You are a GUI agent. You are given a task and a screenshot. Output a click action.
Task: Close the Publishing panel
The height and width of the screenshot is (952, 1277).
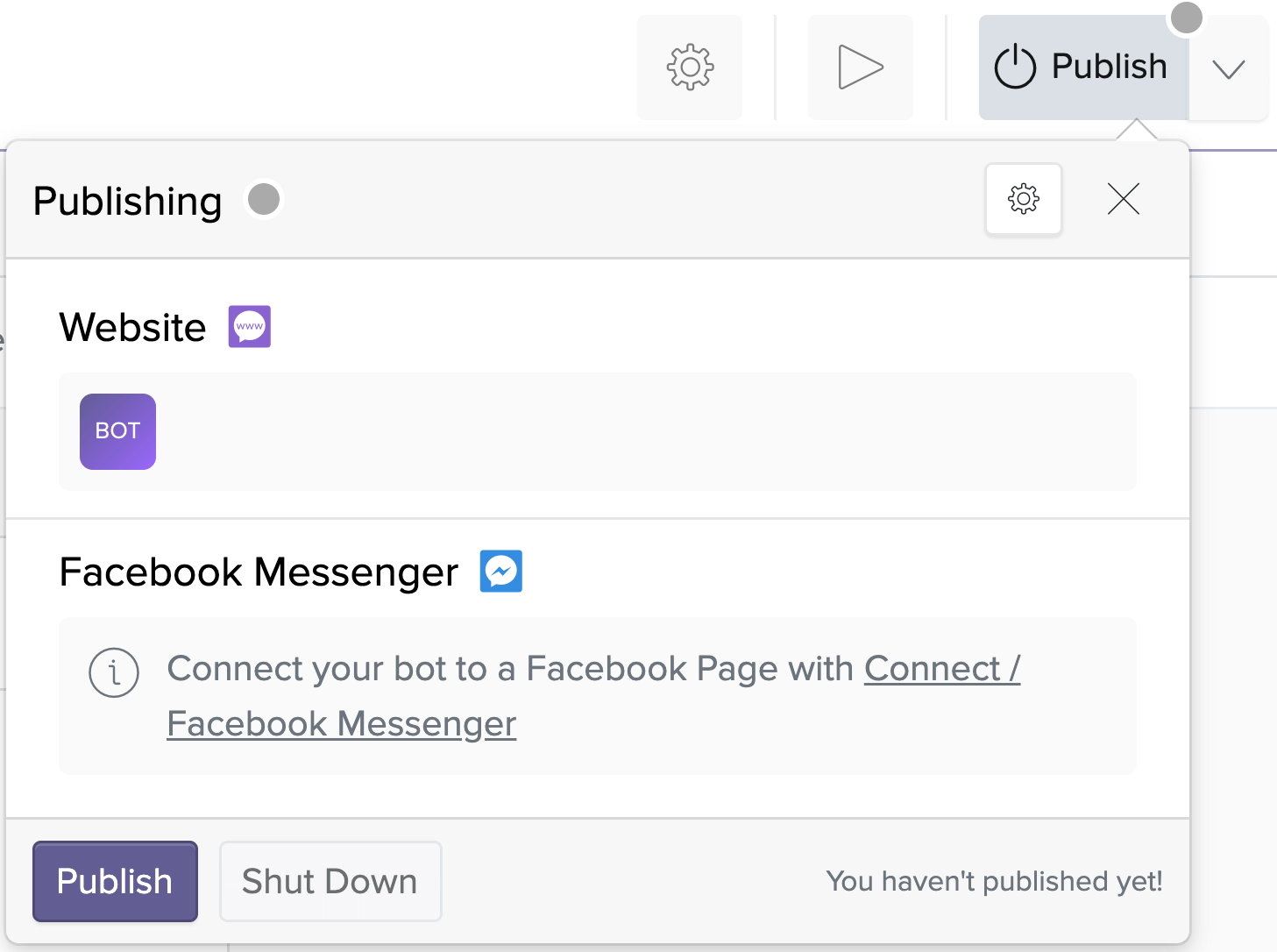point(1123,199)
